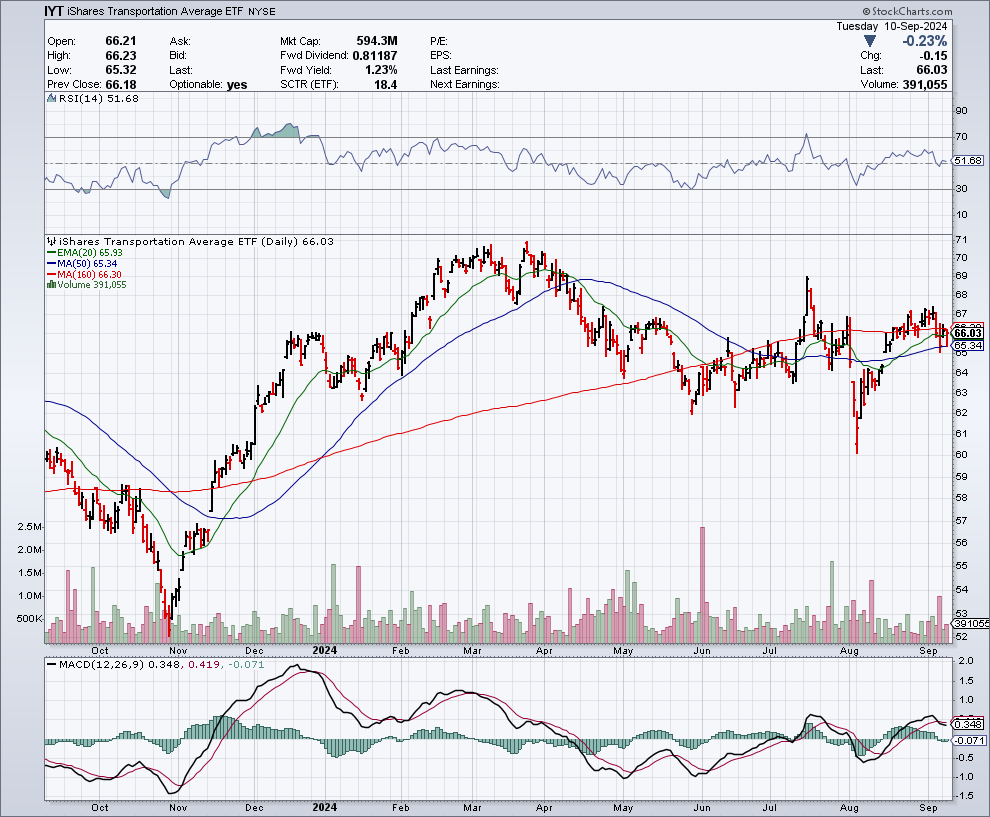Click the 65.34 MA value tag on price axis
990x817 pixels.
point(968,345)
